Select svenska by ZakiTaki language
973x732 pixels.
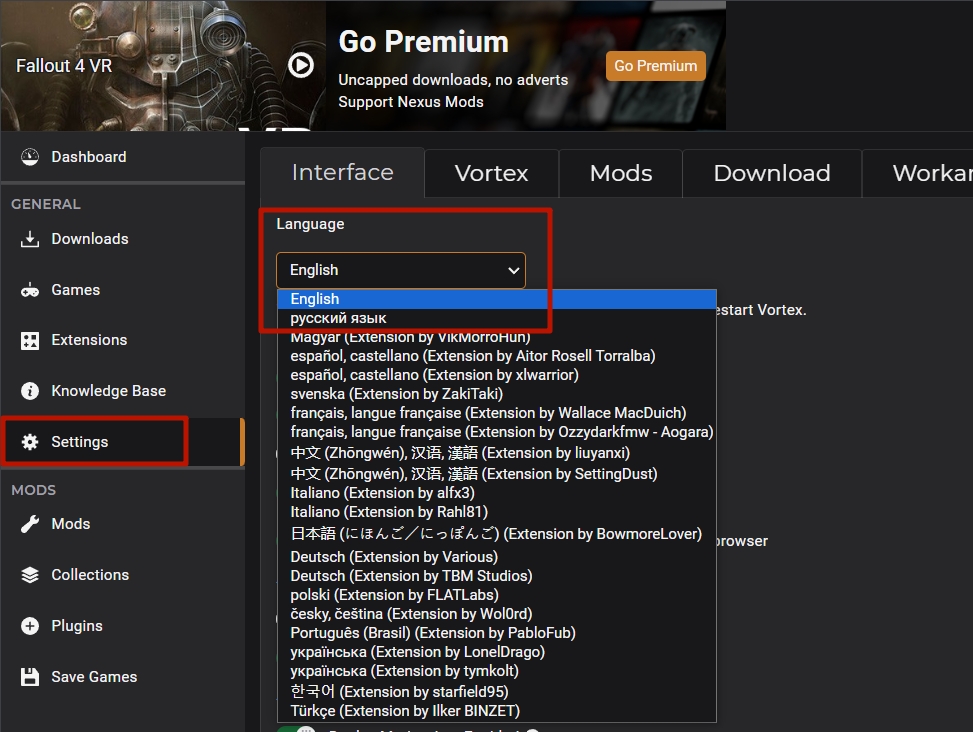(x=496, y=394)
